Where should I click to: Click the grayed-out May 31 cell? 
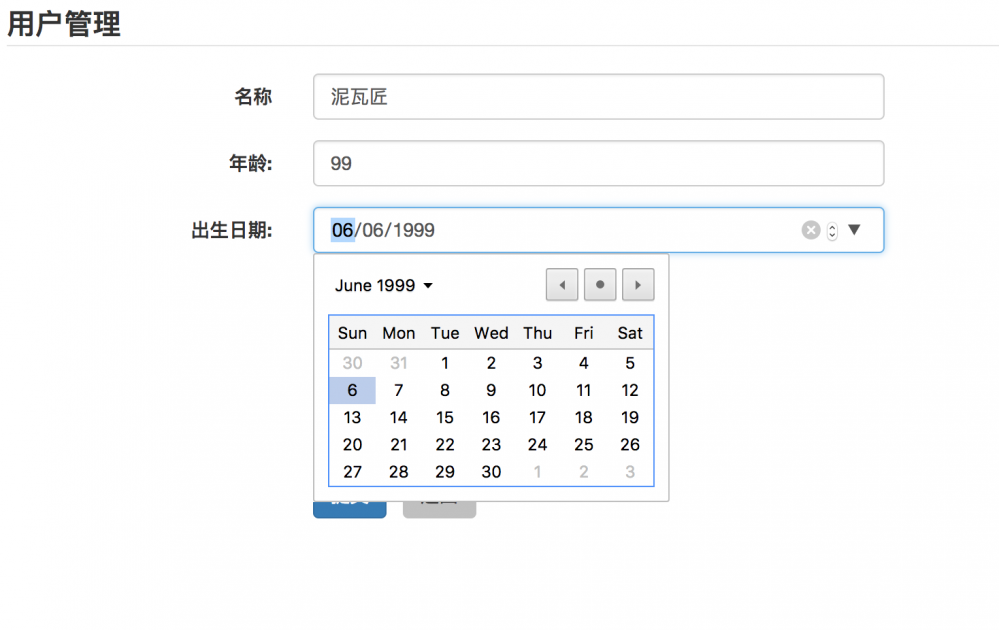pos(398,362)
